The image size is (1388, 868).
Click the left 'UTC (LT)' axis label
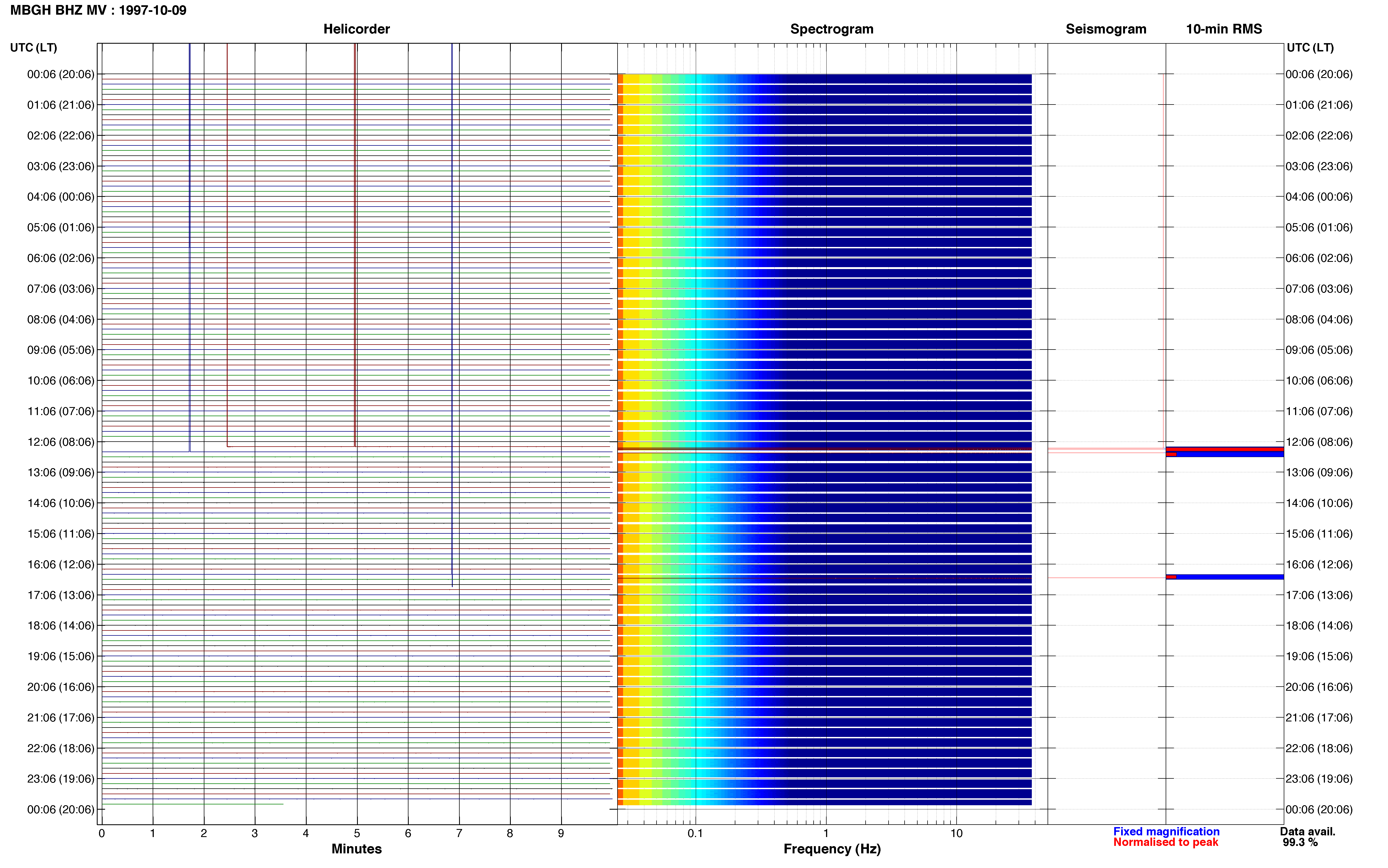[33, 48]
